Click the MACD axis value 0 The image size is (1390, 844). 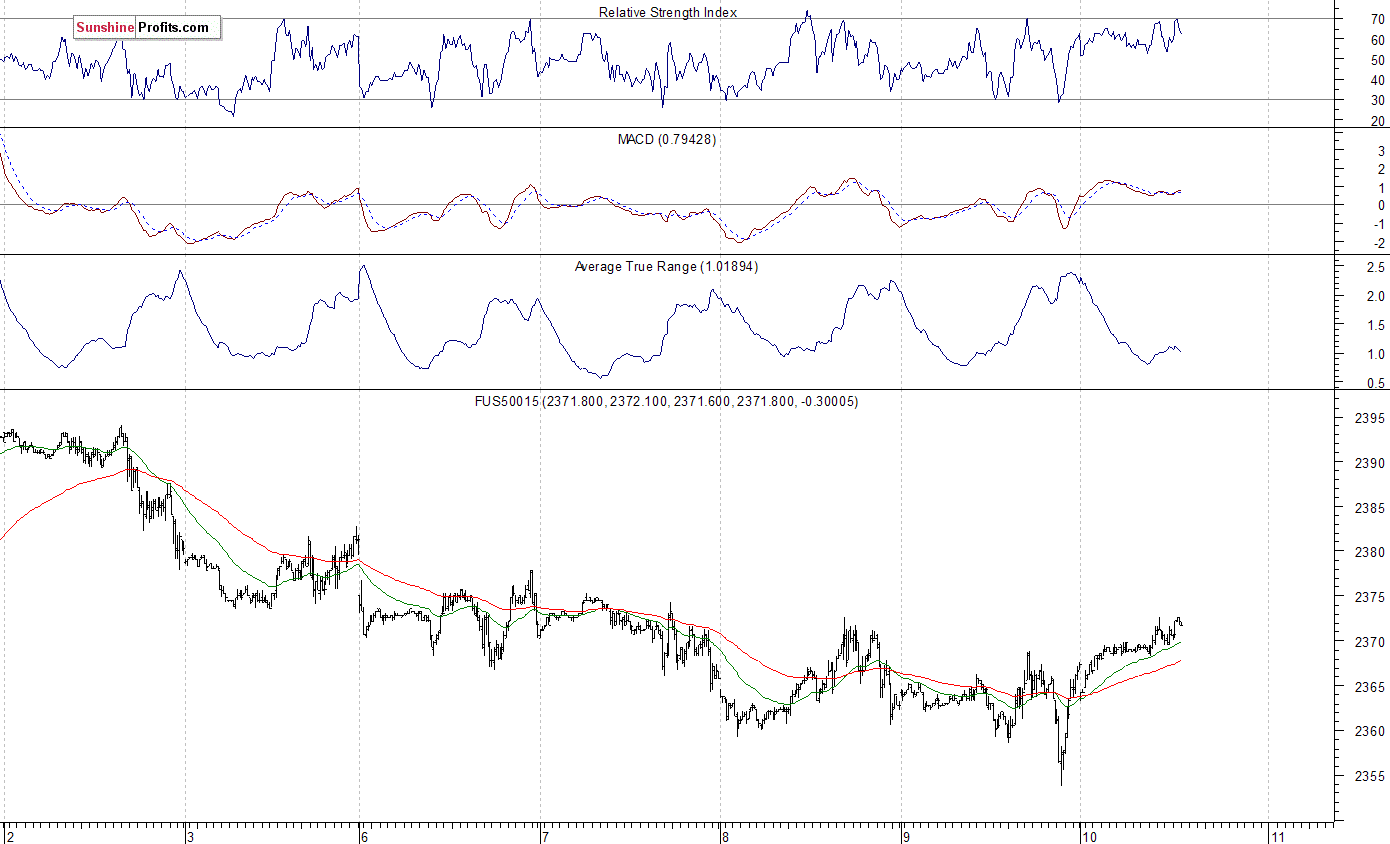1381,206
